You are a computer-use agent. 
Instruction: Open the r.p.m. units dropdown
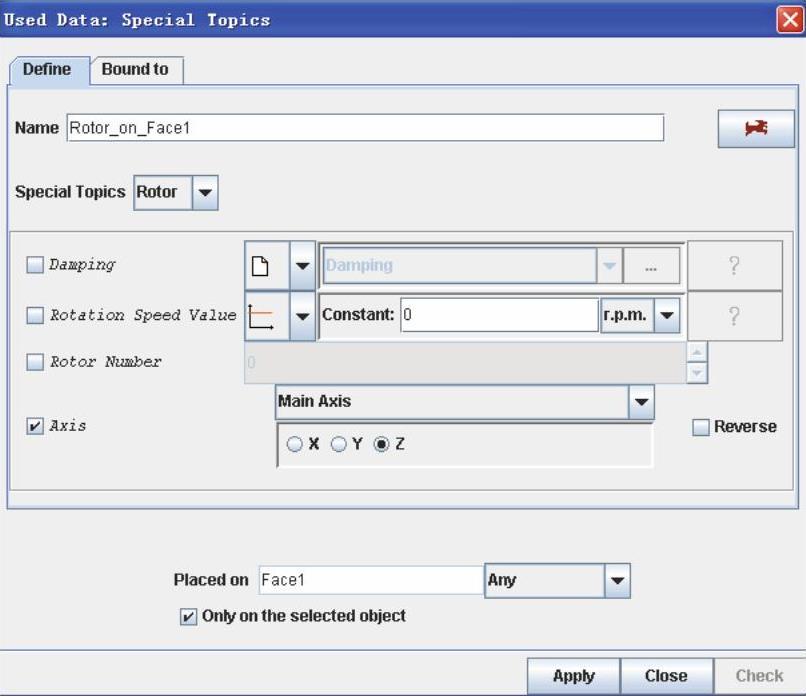click(667, 316)
